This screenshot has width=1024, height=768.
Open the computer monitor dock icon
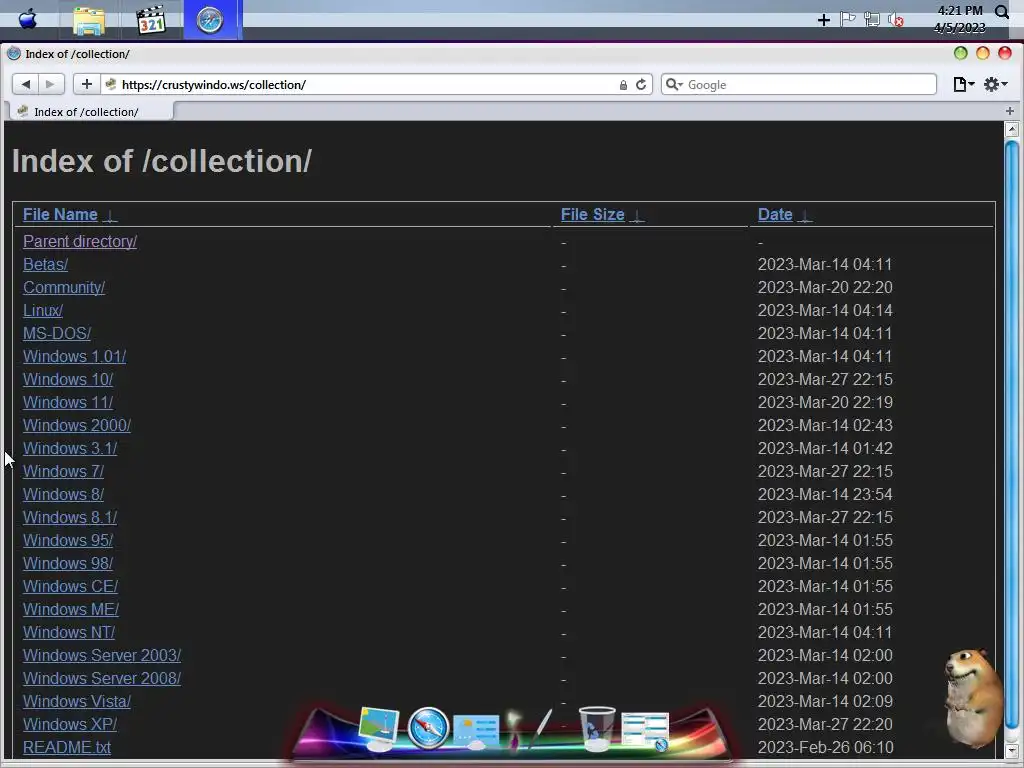pyautogui.click(x=379, y=728)
